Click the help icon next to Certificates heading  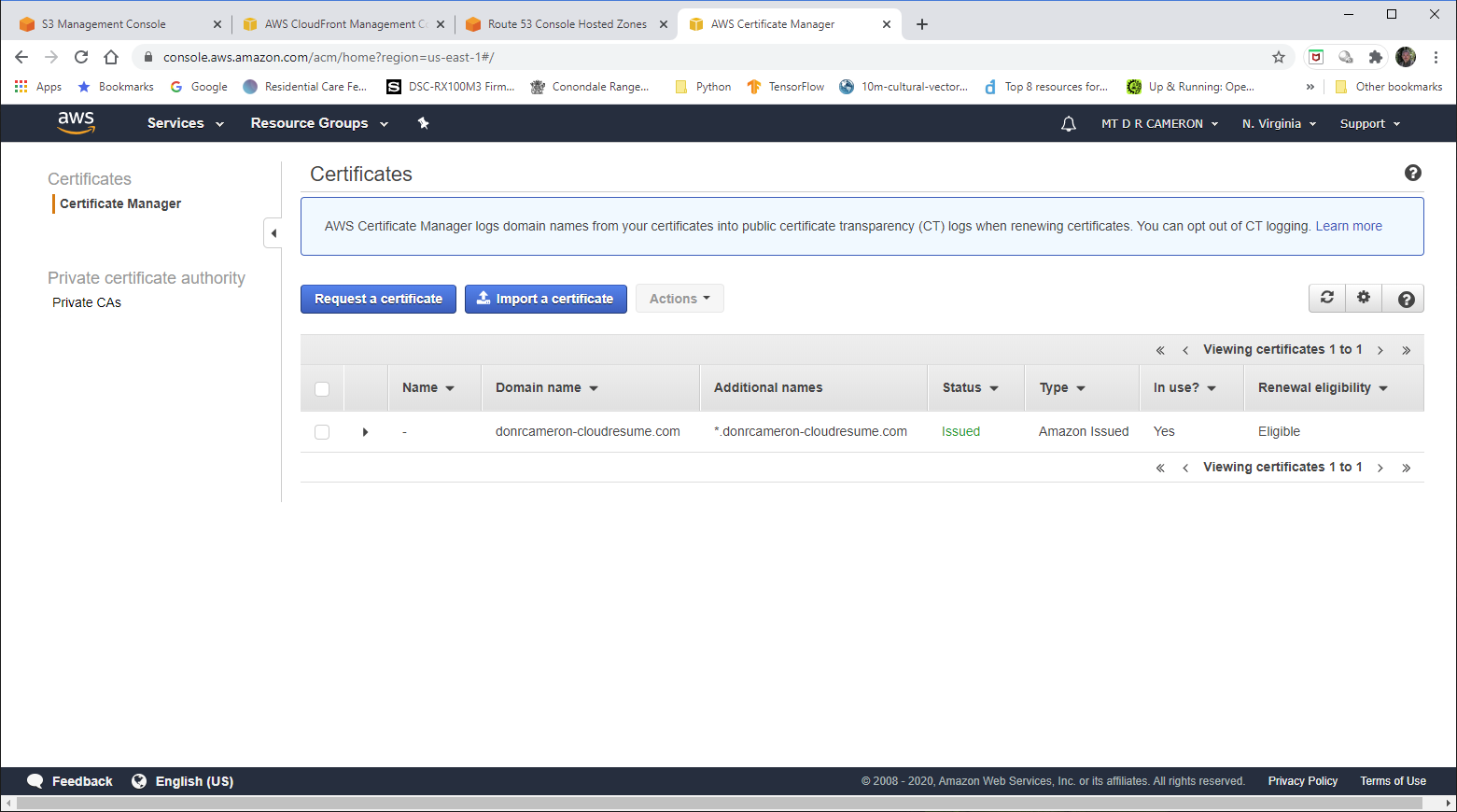(x=1413, y=173)
